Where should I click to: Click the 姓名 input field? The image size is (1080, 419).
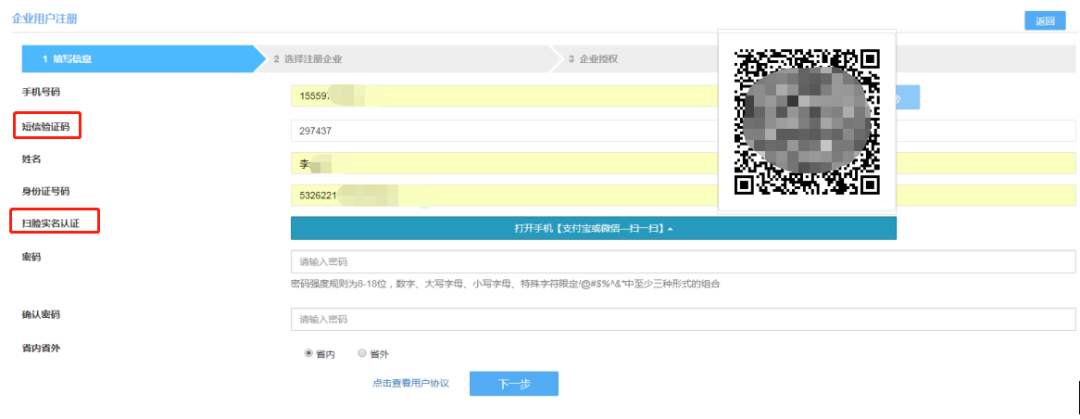point(503,164)
